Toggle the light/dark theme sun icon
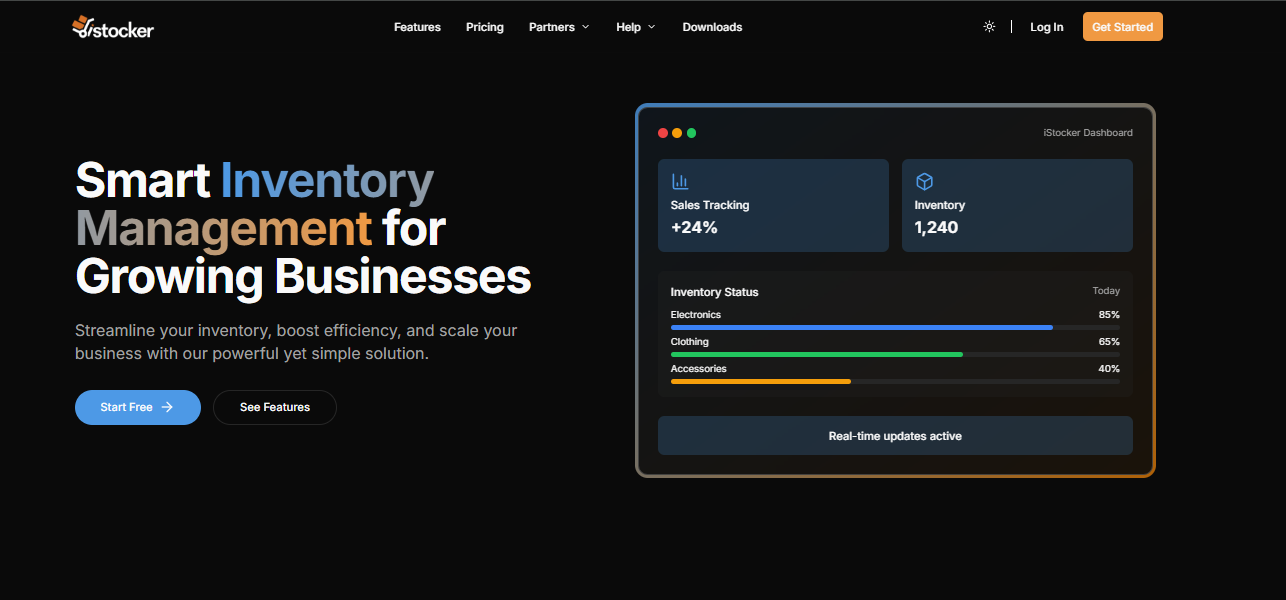The image size is (1286, 600). pyautogui.click(x=989, y=27)
